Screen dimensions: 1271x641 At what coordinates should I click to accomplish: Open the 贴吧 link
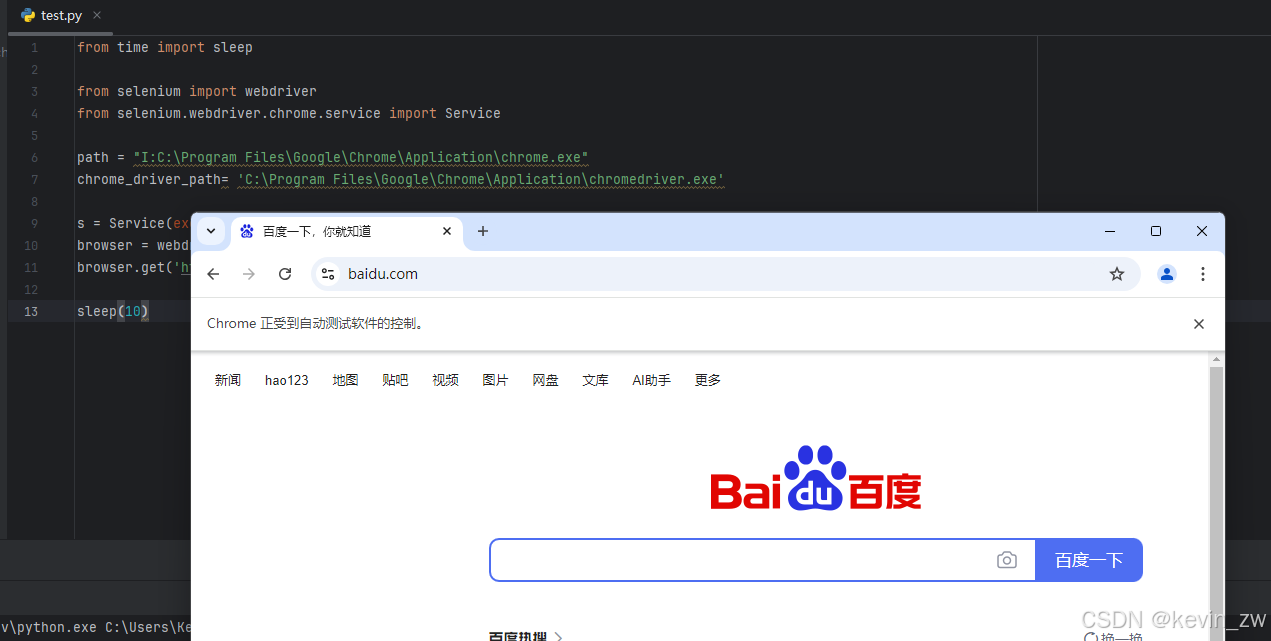tap(395, 380)
